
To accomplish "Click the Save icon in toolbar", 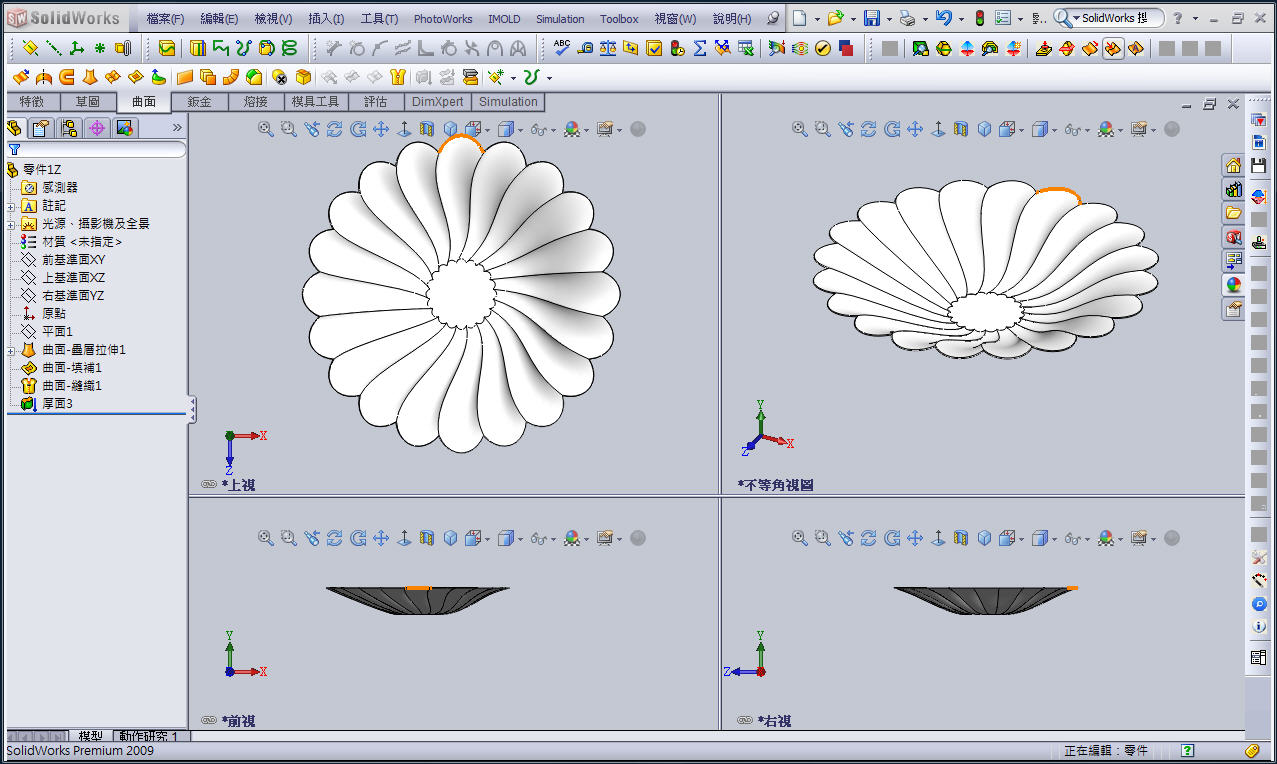I will pyautogui.click(x=871, y=18).
